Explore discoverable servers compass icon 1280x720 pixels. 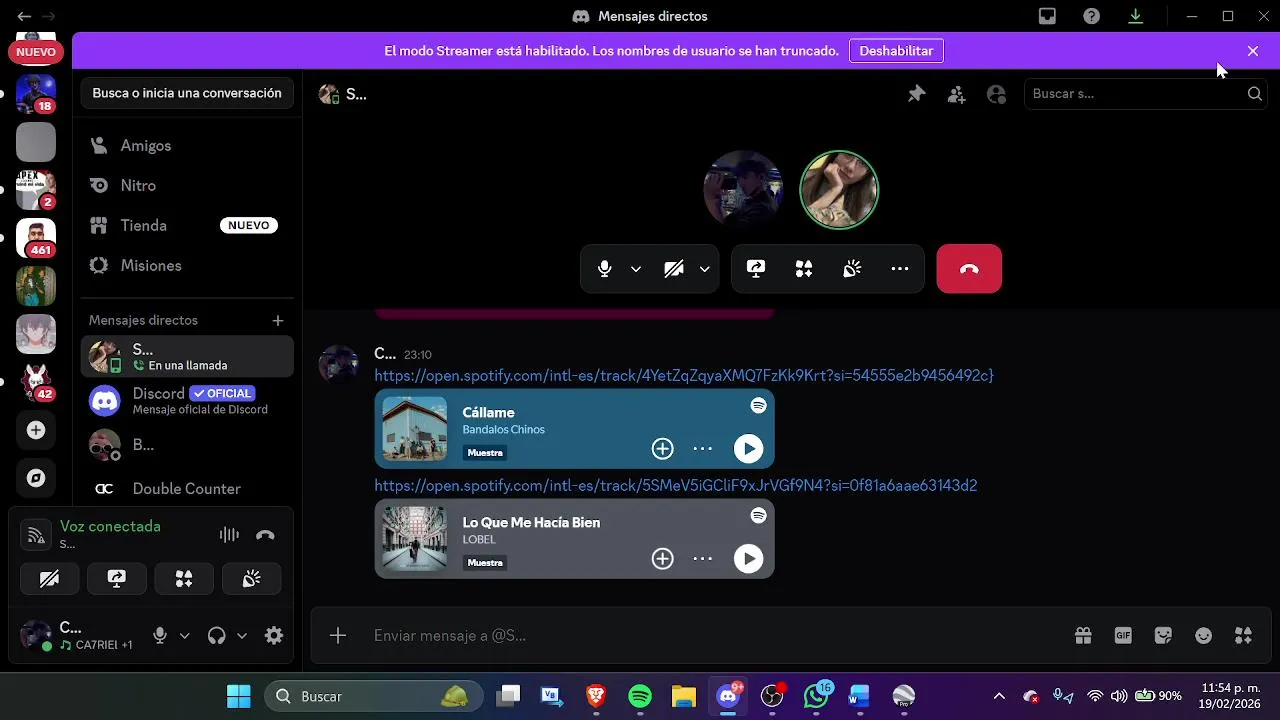click(x=36, y=478)
